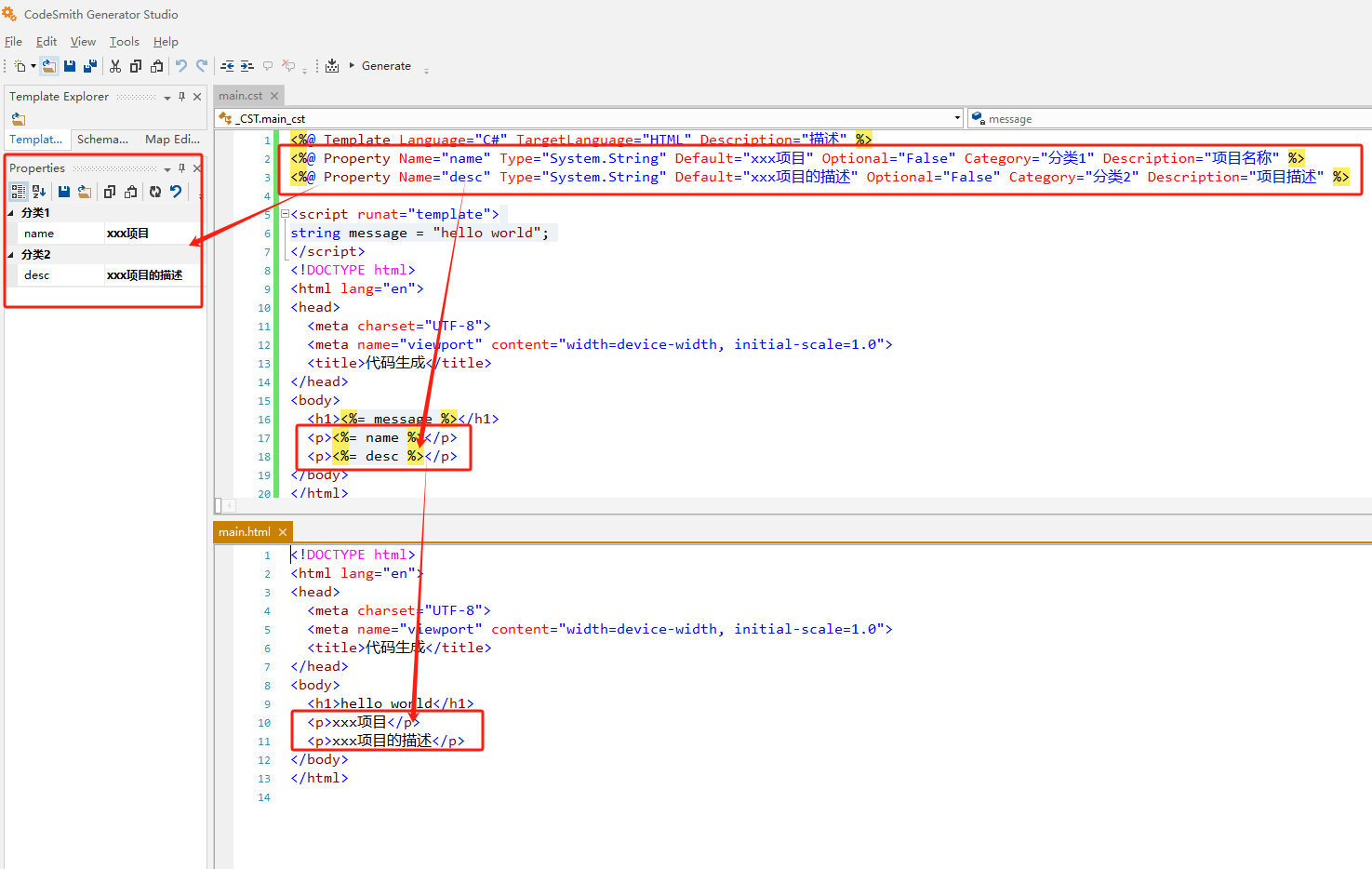Sort properties alphabetically with A-Z icon
Screen dimensions: 1372x869
39,192
